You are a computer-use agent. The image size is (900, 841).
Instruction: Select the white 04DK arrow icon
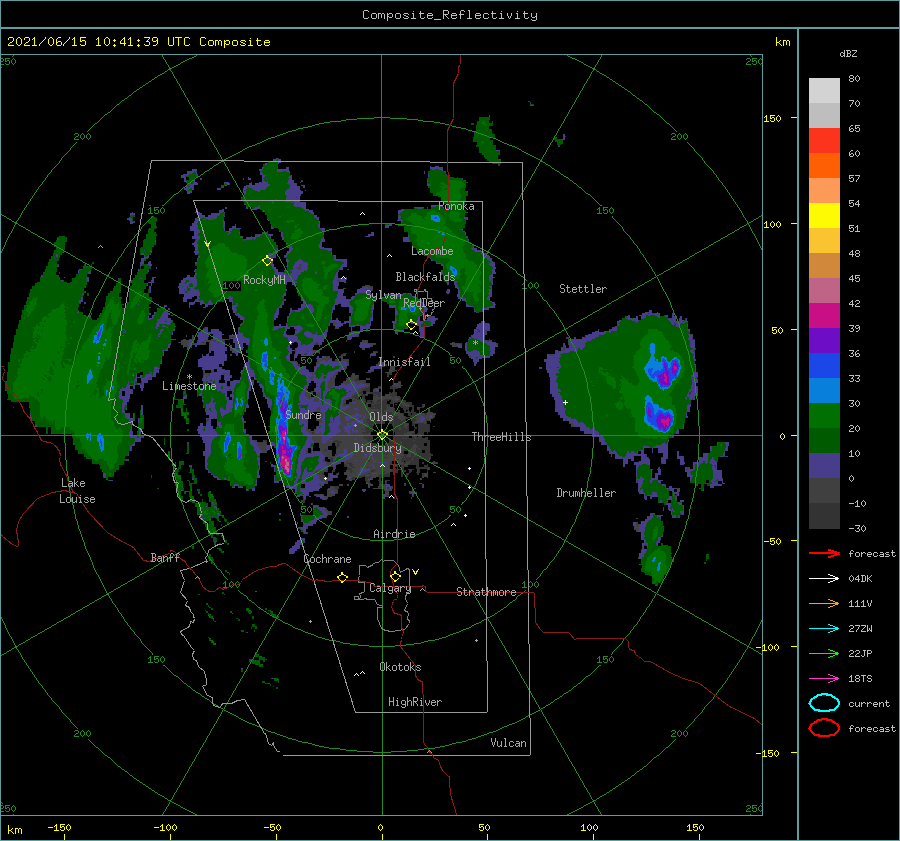[x=824, y=579]
